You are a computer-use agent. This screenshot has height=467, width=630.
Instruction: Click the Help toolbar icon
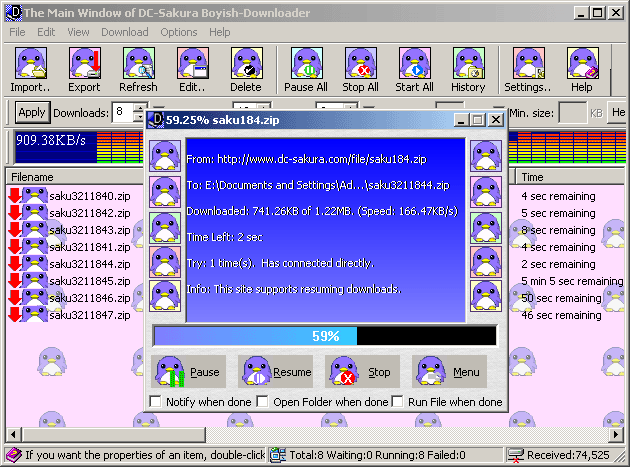[583, 63]
